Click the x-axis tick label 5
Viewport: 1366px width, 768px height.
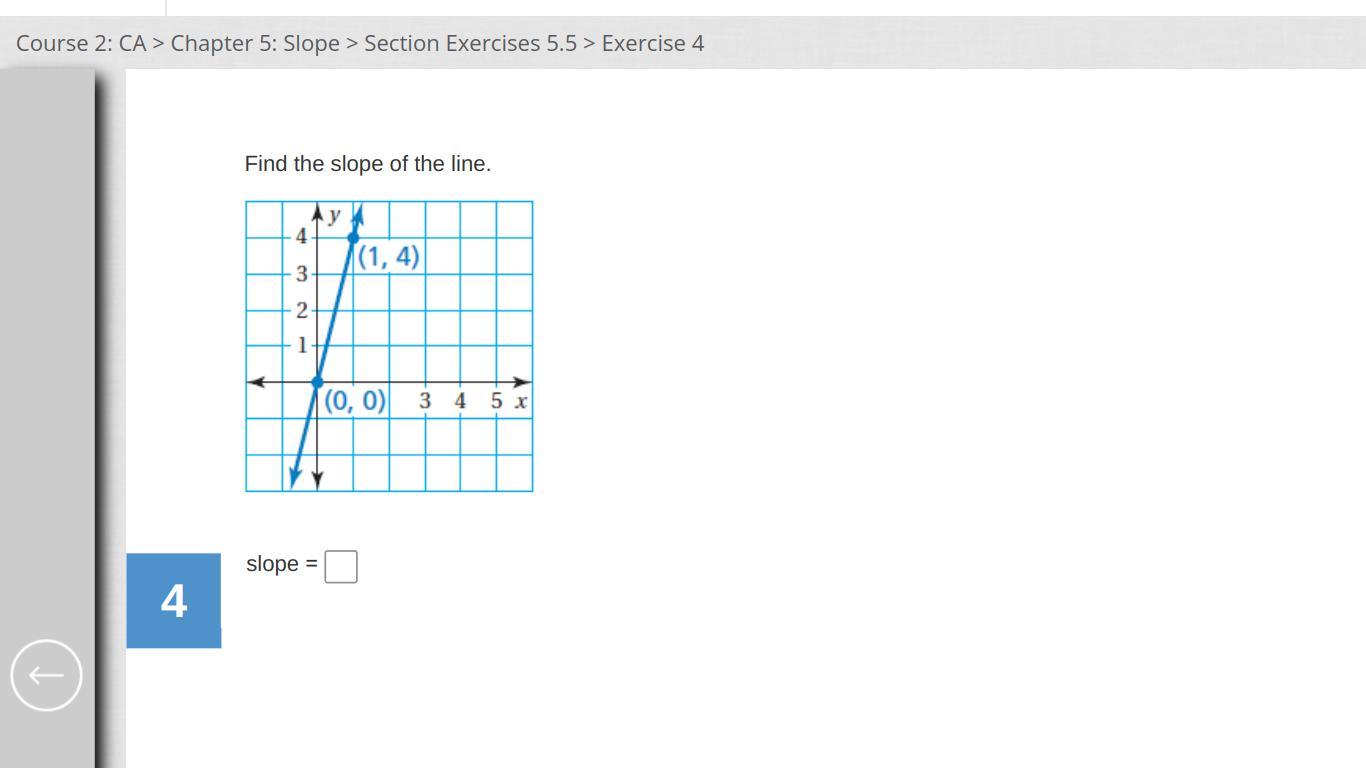coord(496,401)
